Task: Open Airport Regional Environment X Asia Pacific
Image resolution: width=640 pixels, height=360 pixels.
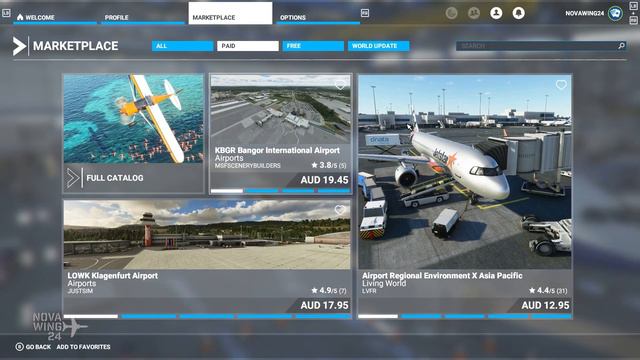Action: click(x=465, y=196)
